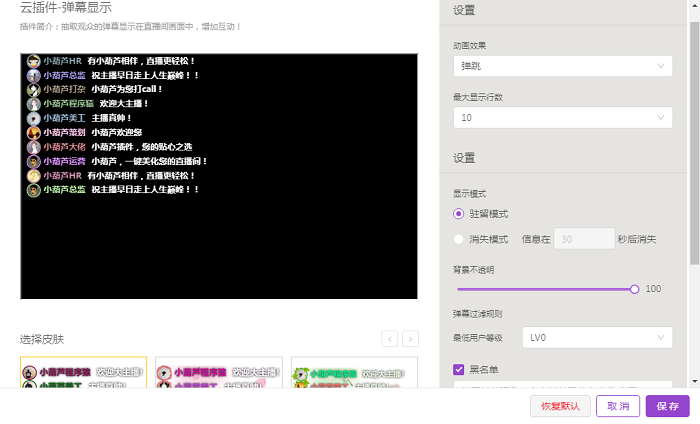Click the seconds input field showing 30
Screen dimensions: 700x424
click(584, 239)
